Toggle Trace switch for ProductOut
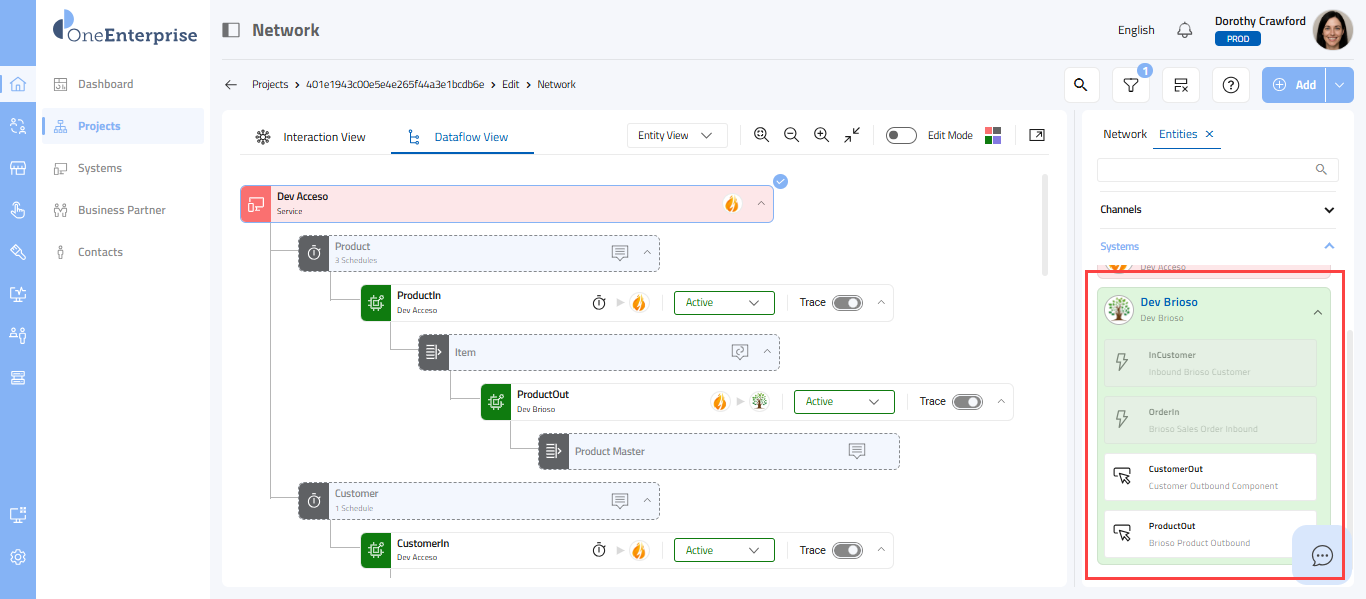The image size is (1366, 599). pyautogui.click(x=967, y=402)
